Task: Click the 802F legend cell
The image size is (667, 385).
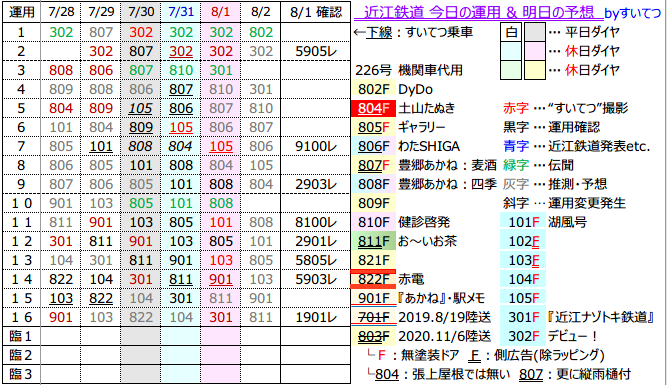Action: click(x=373, y=89)
